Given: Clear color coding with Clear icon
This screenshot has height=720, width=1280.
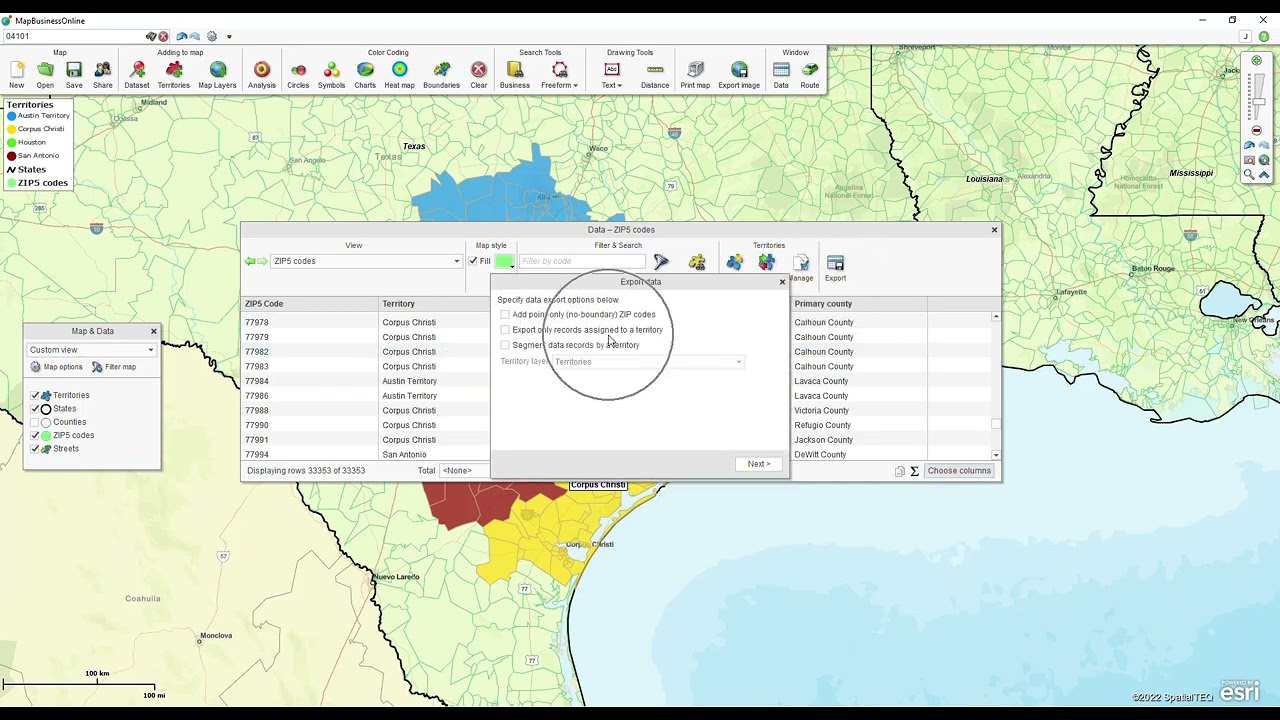Looking at the screenshot, I should click(x=479, y=74).
